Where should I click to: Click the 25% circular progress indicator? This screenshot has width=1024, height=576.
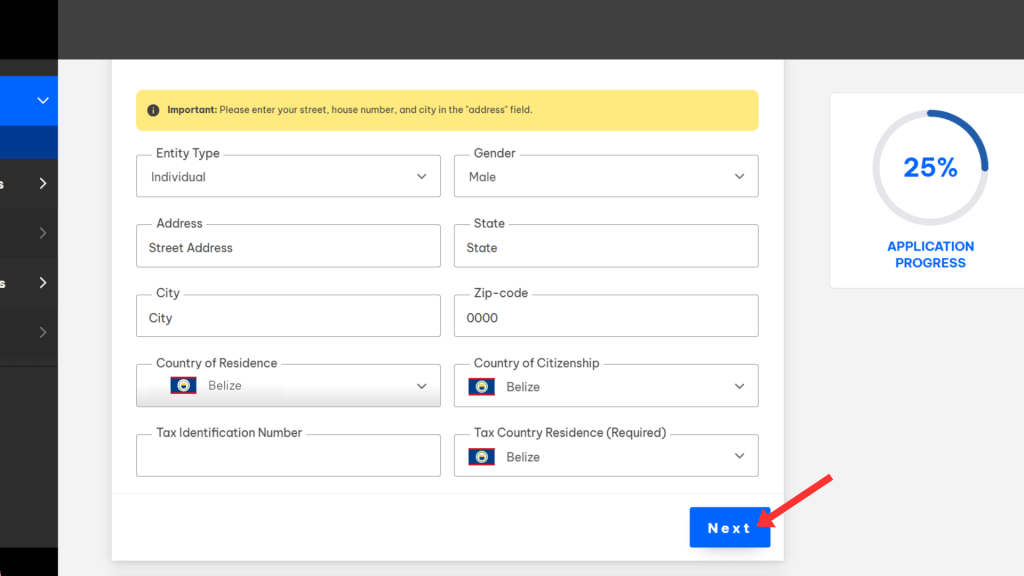[930, 167]
